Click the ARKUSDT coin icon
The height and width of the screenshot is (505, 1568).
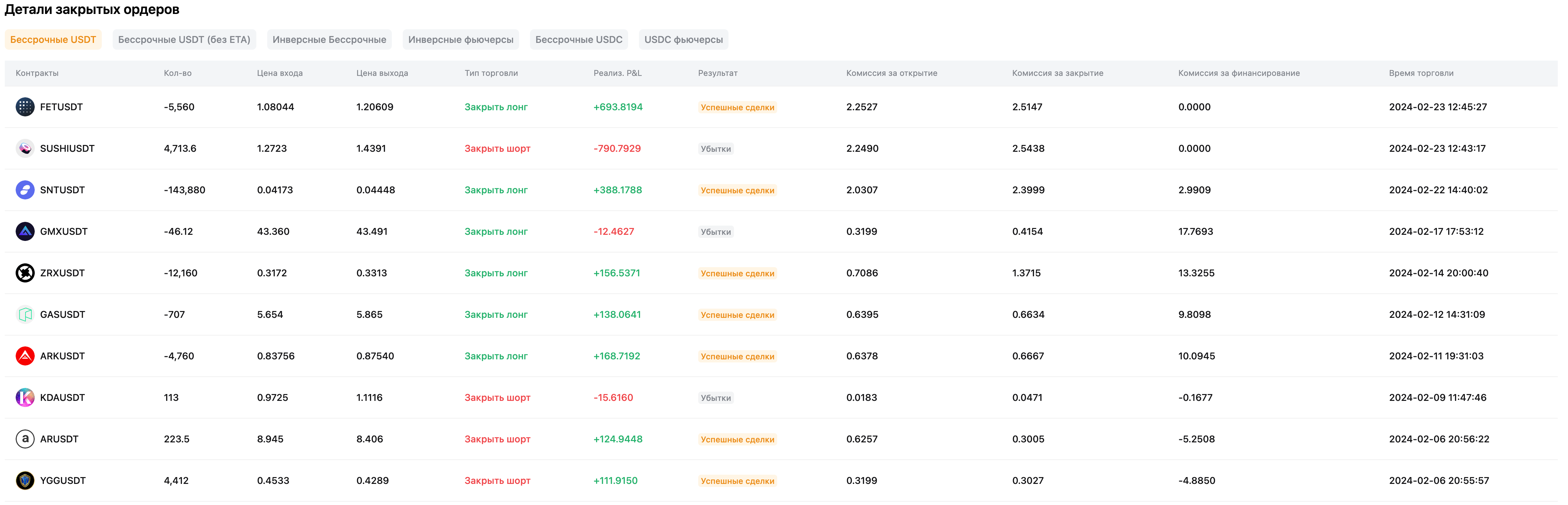pyautogui.click(x=25, y=356)
